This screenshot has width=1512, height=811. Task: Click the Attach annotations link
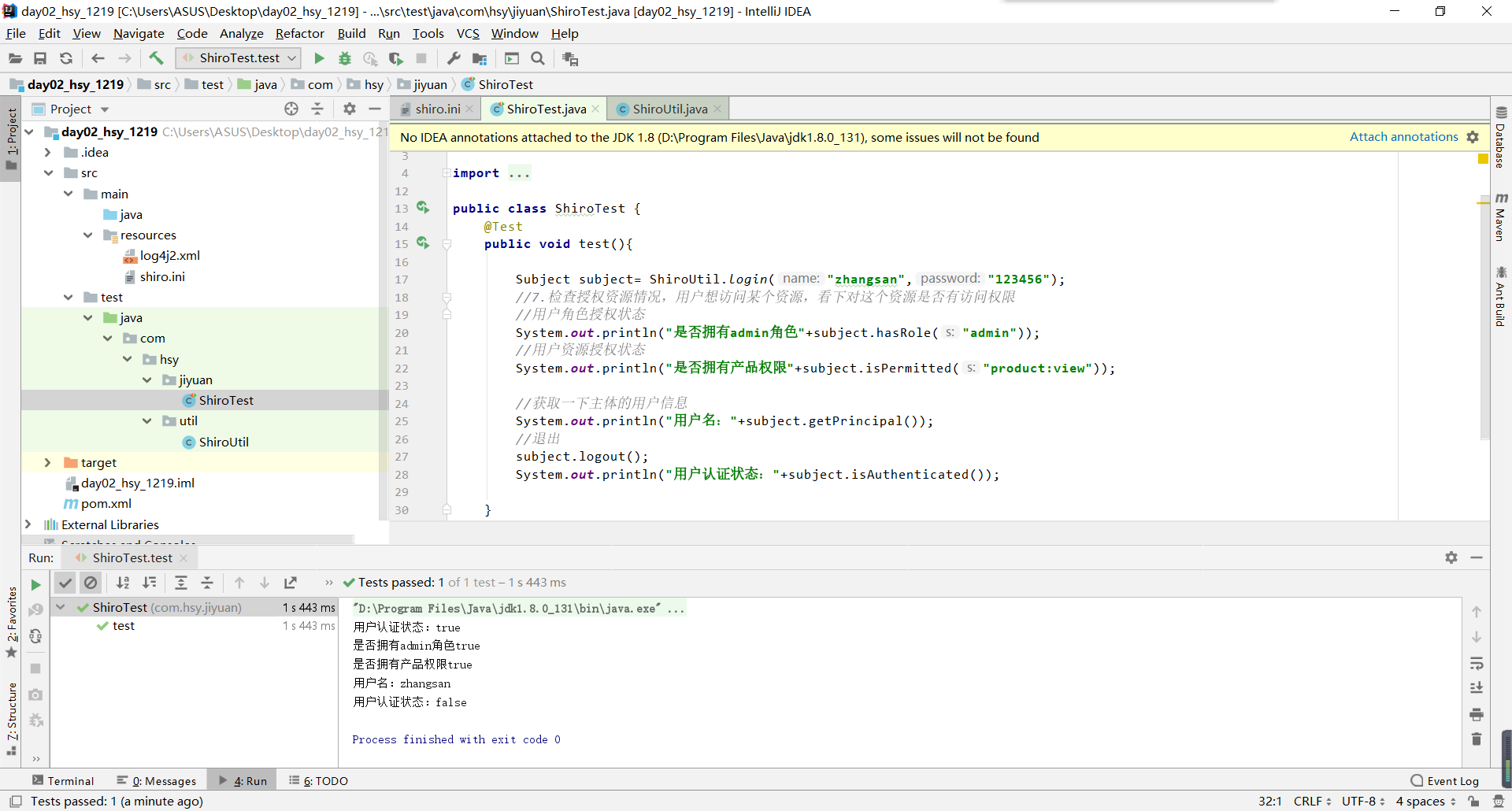coord(1403,137)
